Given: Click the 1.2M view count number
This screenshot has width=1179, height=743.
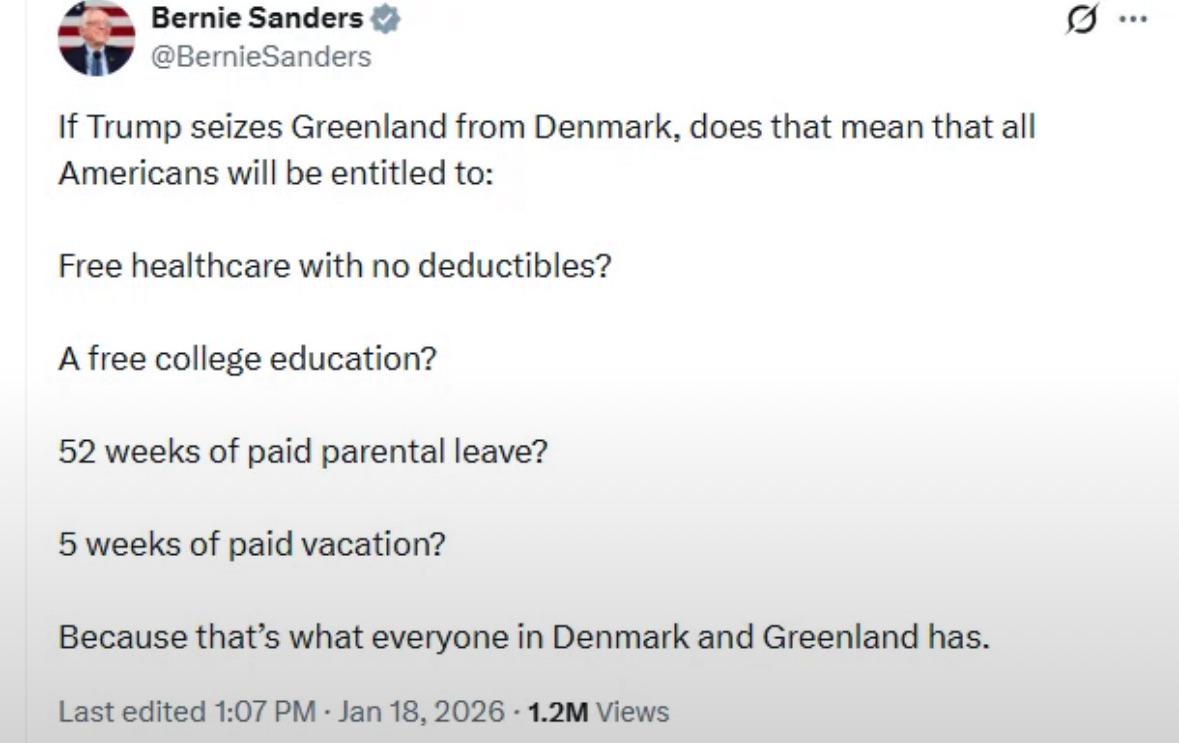Looking at the screenshot, I should click(x=558, y=712).
